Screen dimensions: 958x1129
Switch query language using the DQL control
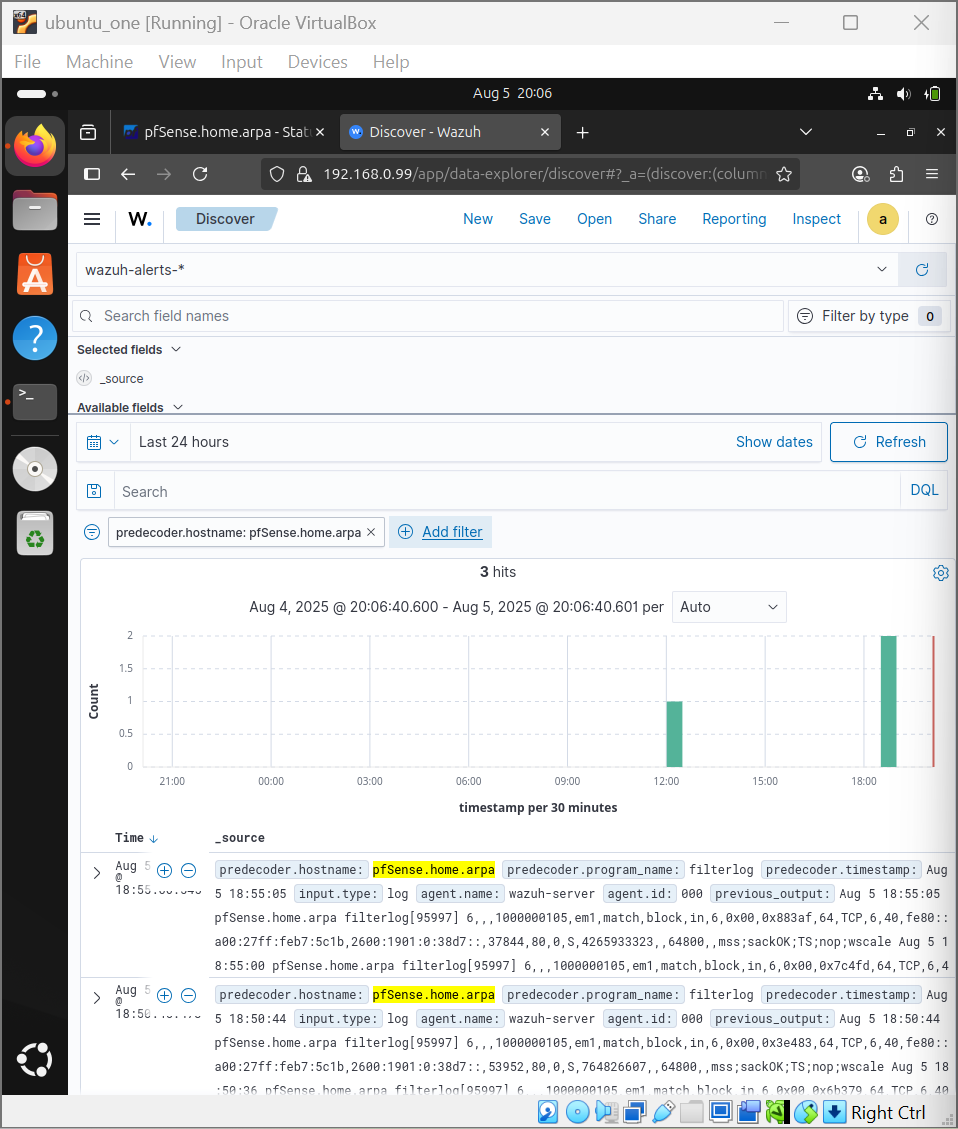pyautogui.click(x=924, y=490)
